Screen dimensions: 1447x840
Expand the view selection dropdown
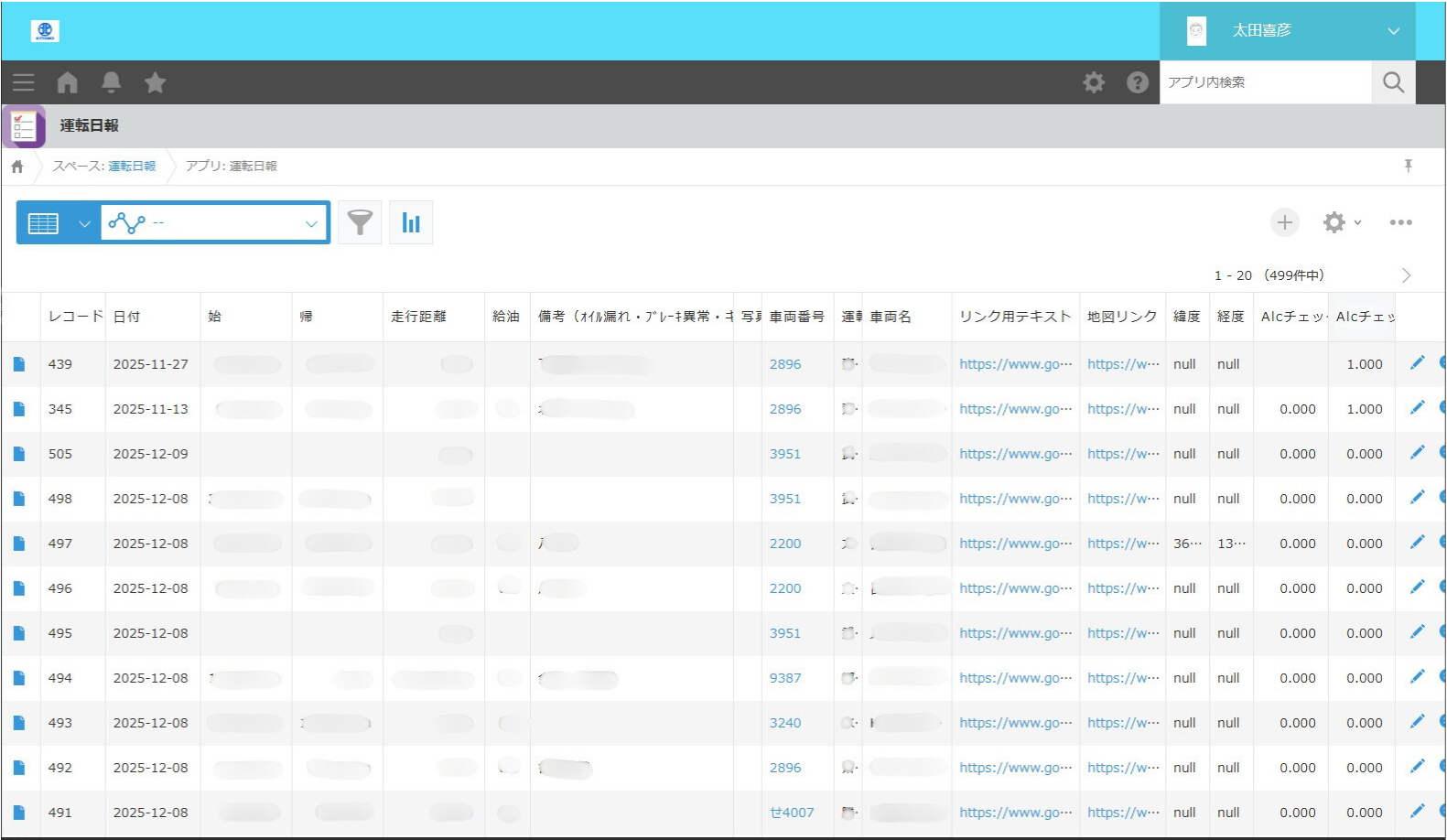click(x=84, y=223)
